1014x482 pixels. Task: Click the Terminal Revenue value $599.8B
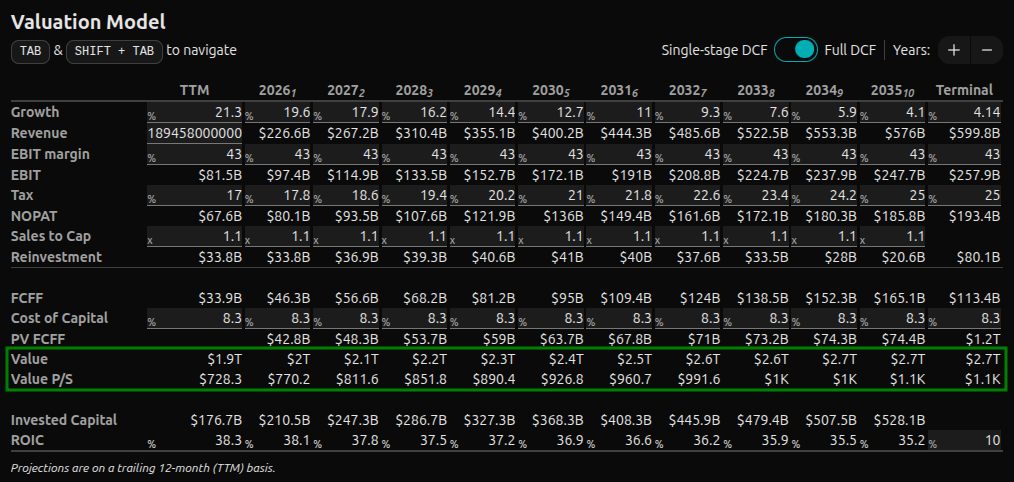pos(975,134)
